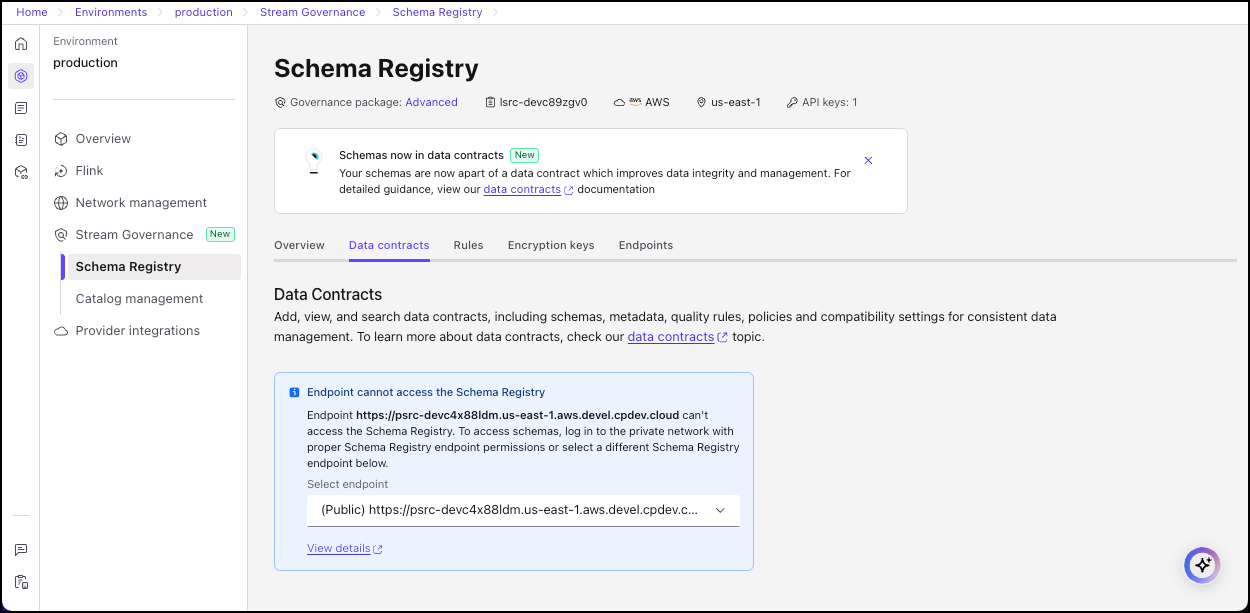1250x613 pixels.
Task: Click the location pin icon near us-east-1
Action: [703, 101]
